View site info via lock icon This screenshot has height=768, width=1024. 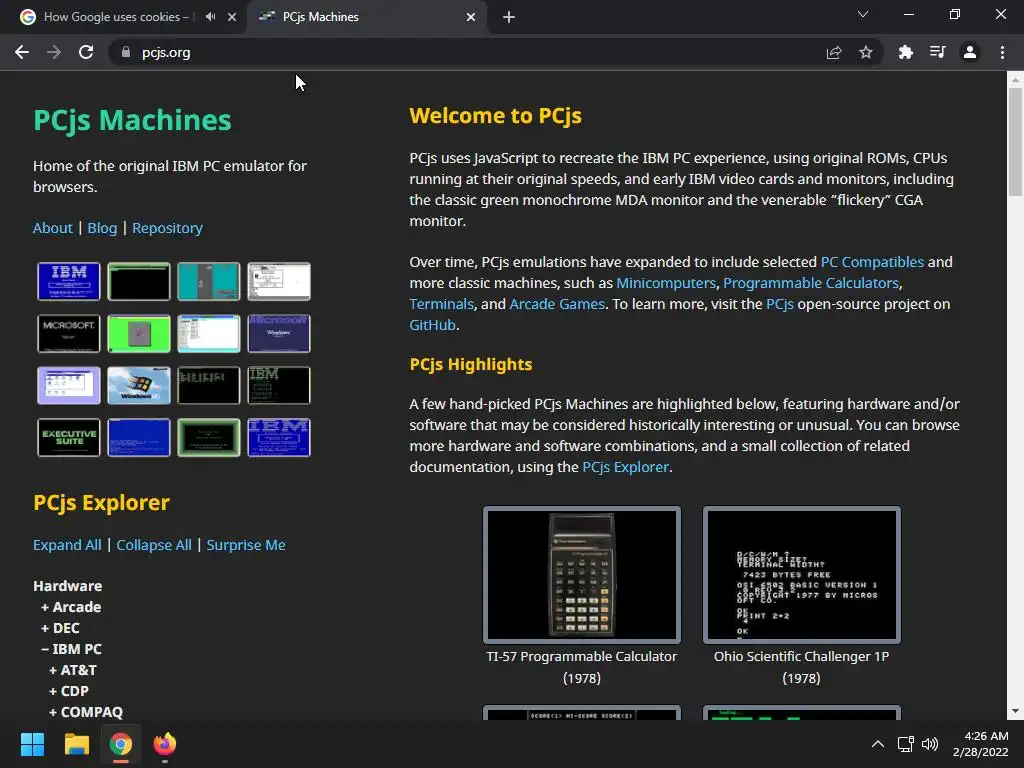126,52
